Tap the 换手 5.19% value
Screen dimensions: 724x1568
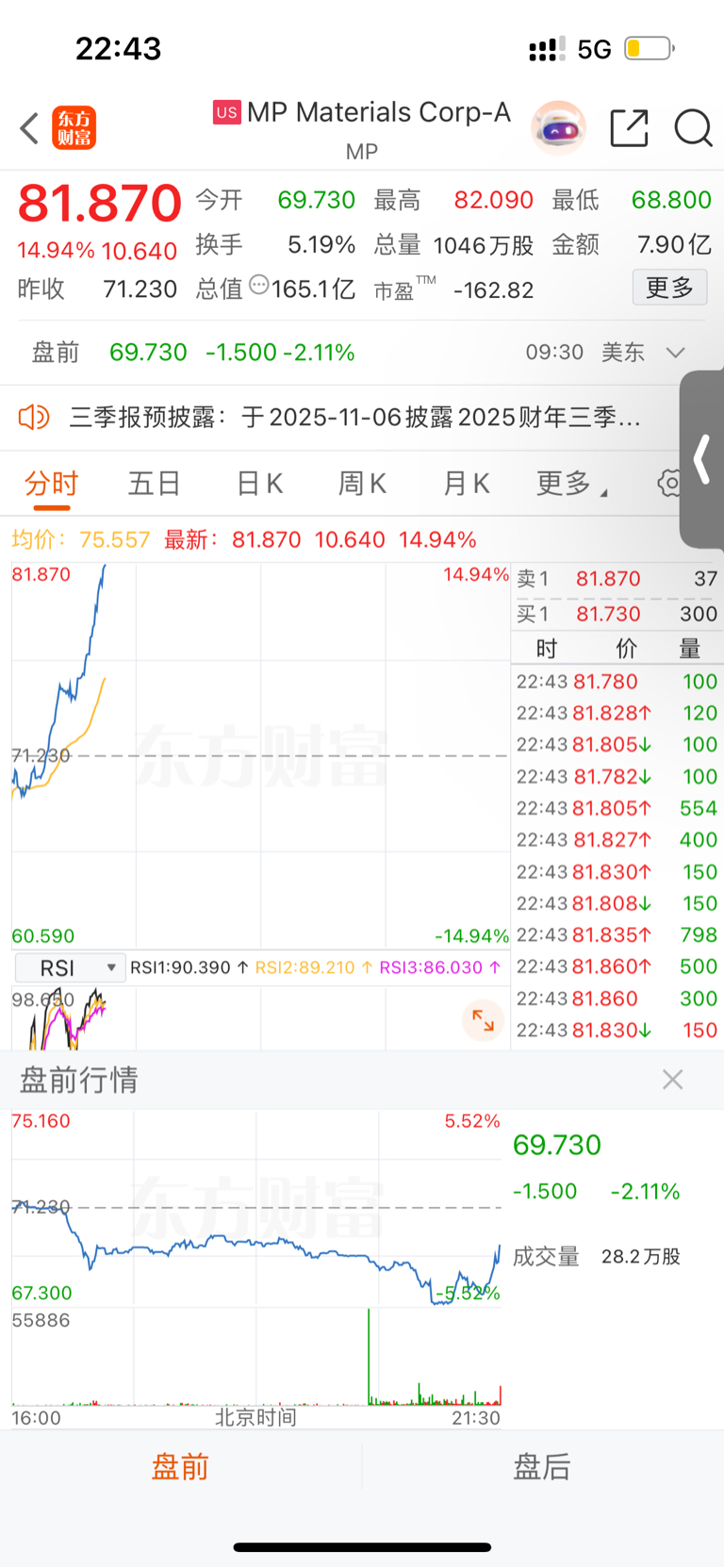[275, 245]
